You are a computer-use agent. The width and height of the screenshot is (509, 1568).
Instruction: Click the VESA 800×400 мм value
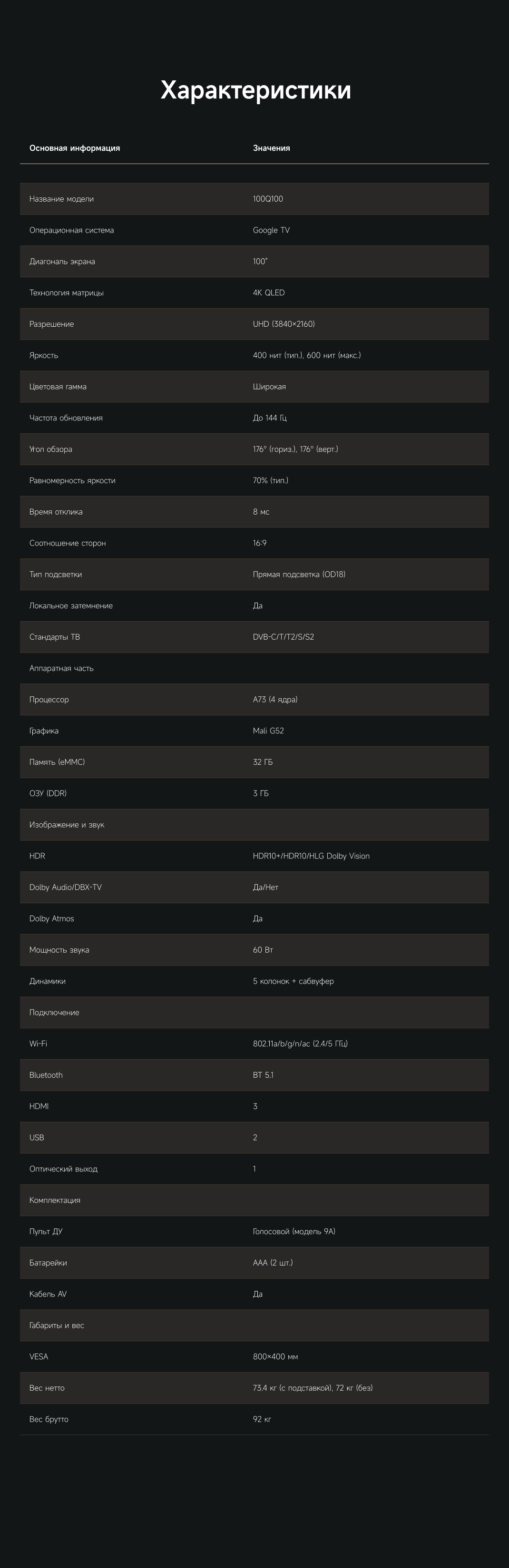point(275,1356)
